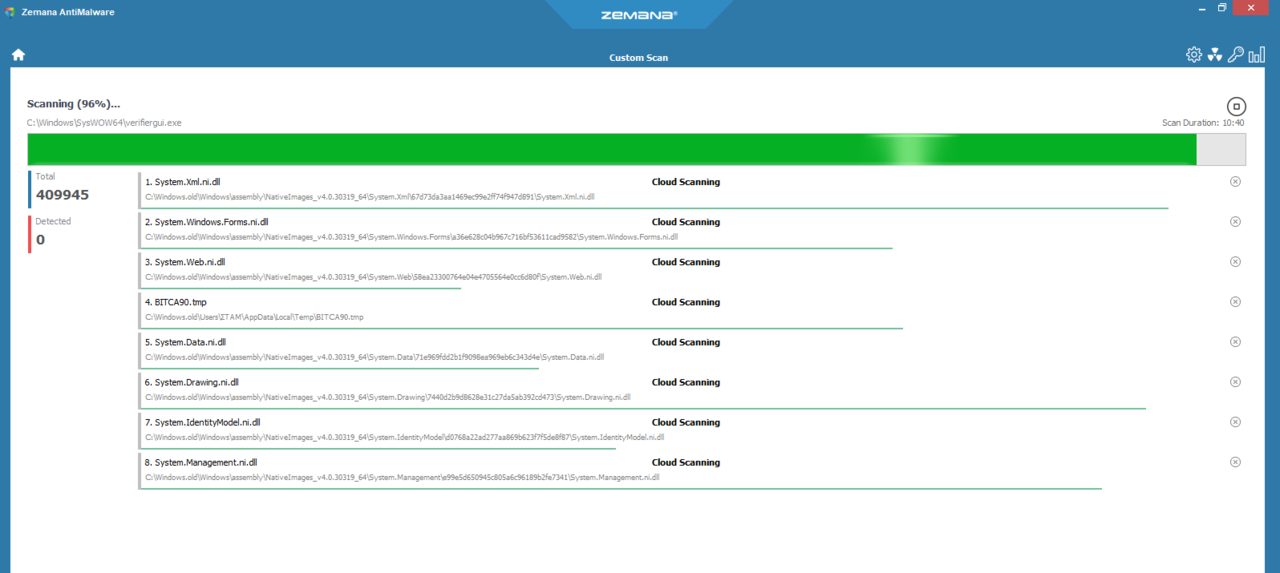This screenshot has height=573, width=1280.
Task: Open the license key icon
Action: coord(1236,55)
